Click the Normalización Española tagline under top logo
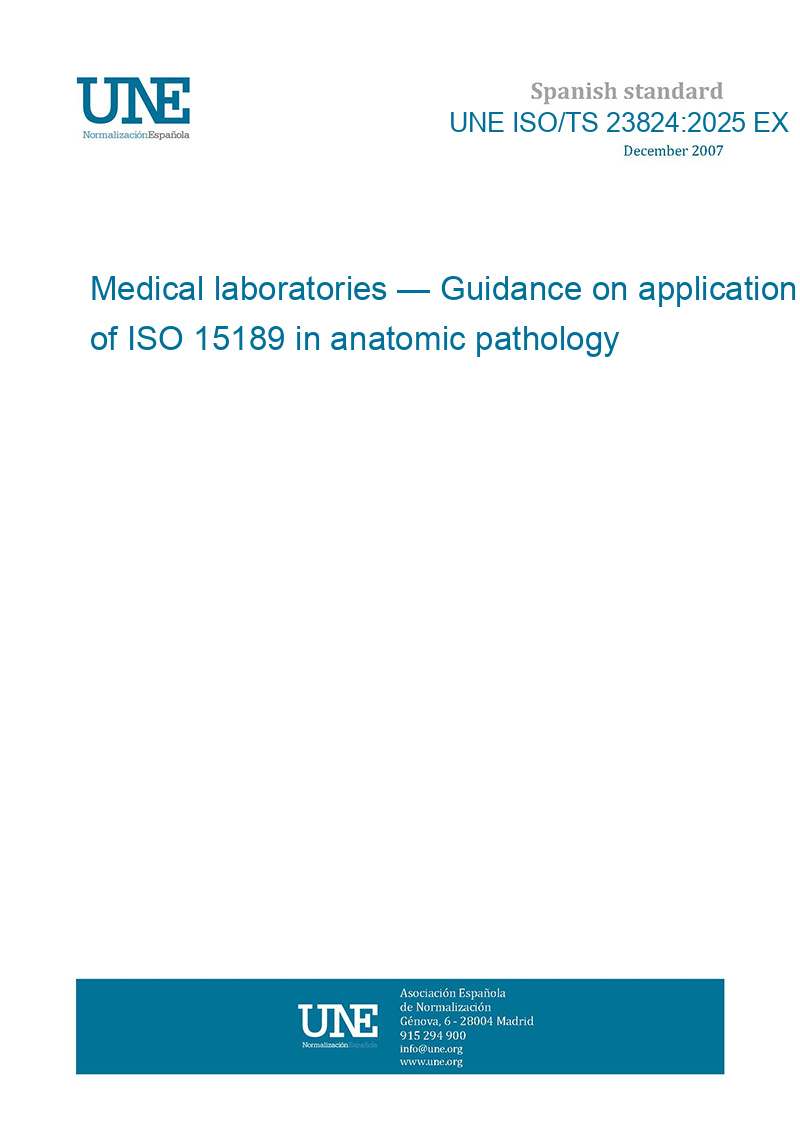The image size is (800, 1131). point(135,135)
